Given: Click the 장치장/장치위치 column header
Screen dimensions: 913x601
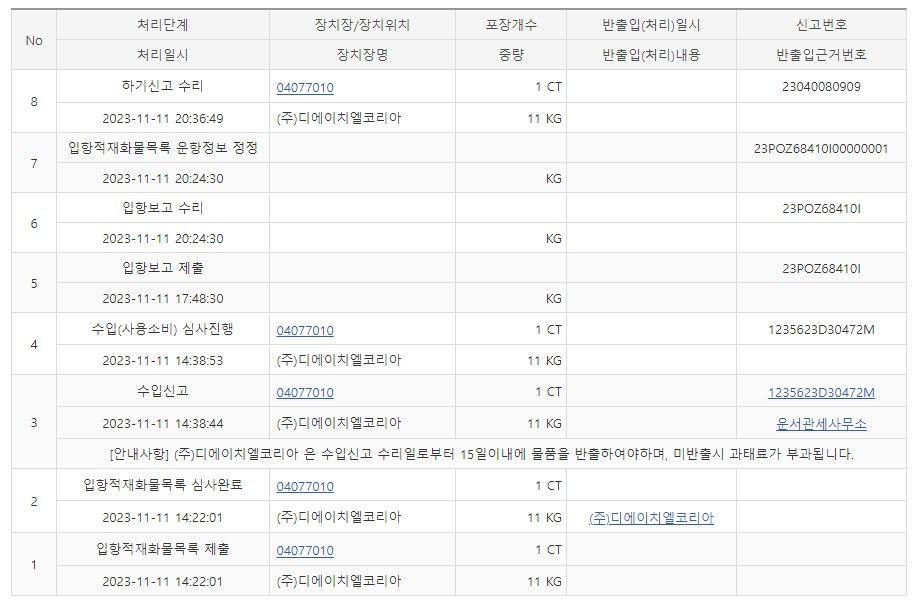Looking at the screenshot, I should tap(361, 25).
